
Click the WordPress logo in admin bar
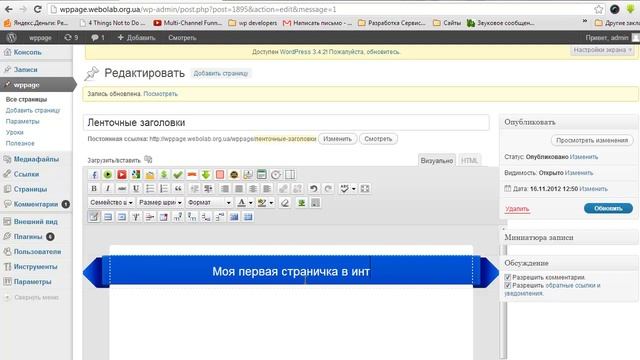point(11,38)
